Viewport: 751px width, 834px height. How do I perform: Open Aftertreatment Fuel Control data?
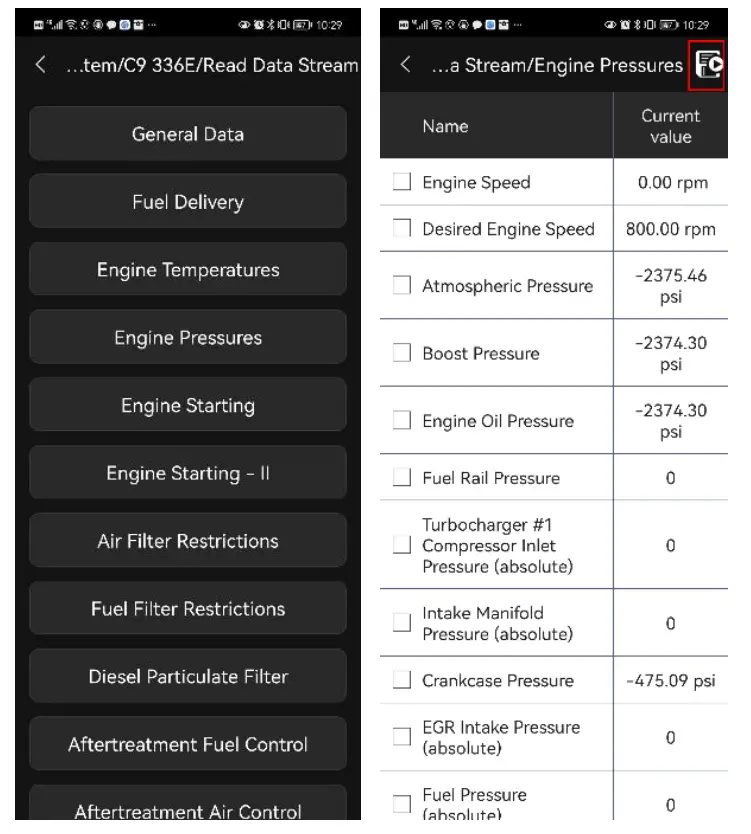188,745
